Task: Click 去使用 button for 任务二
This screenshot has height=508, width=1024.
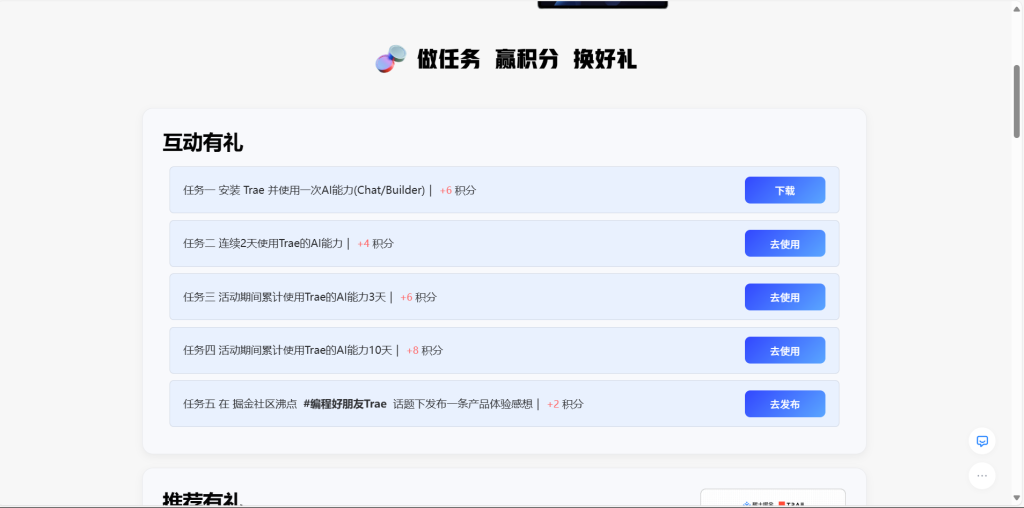Action: pyautogui.click(x=784, y=244)
